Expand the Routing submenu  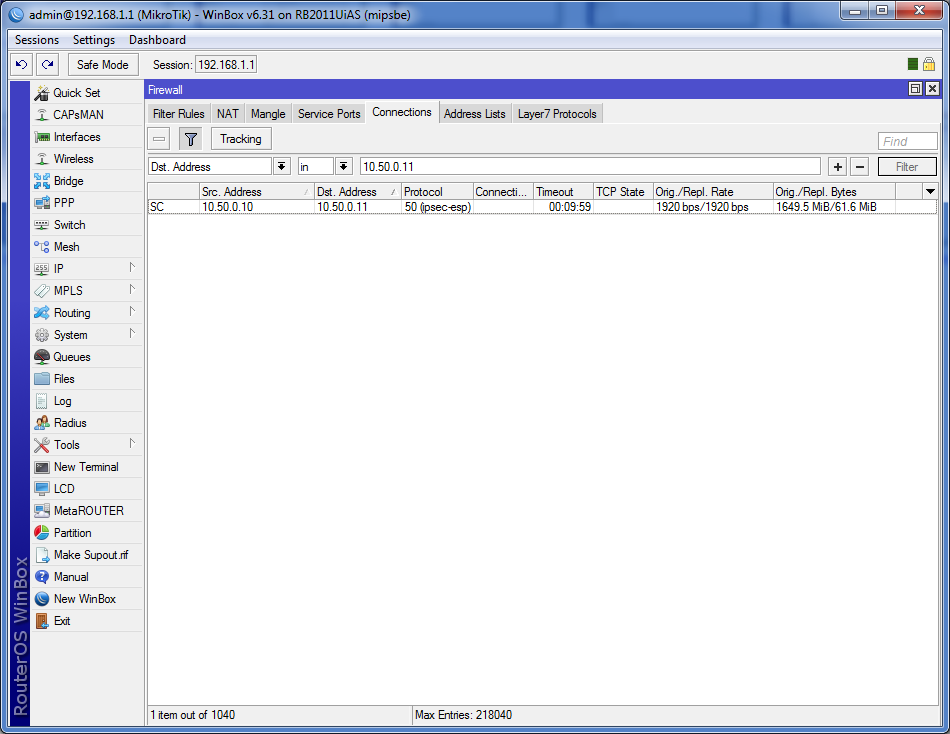coord(87,313)
